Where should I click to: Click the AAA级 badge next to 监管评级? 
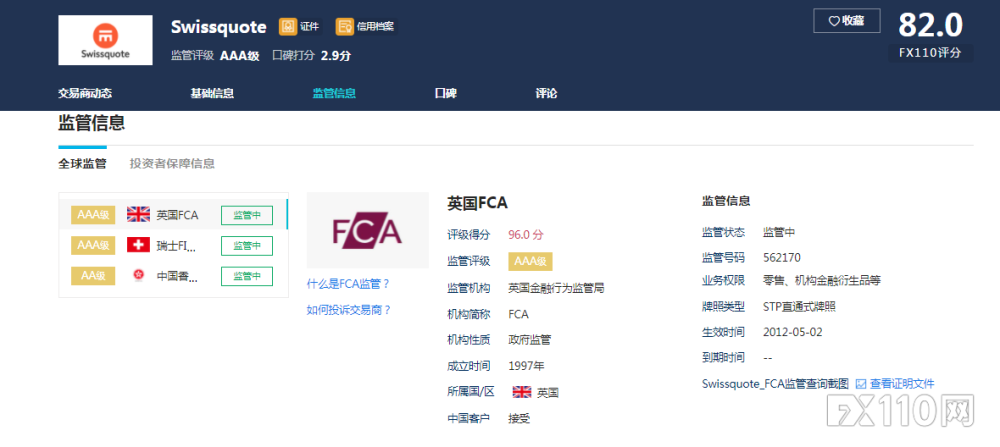pos(530,261)
